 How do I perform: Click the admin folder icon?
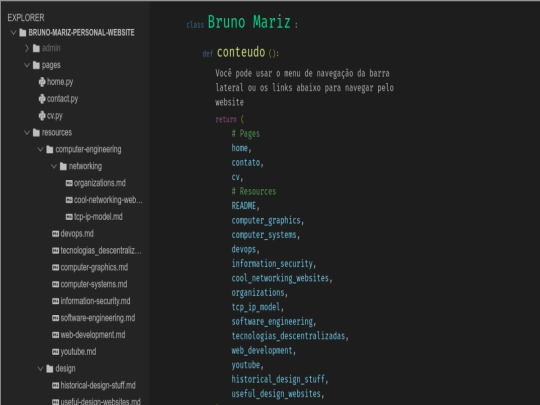tap(36, 48)
